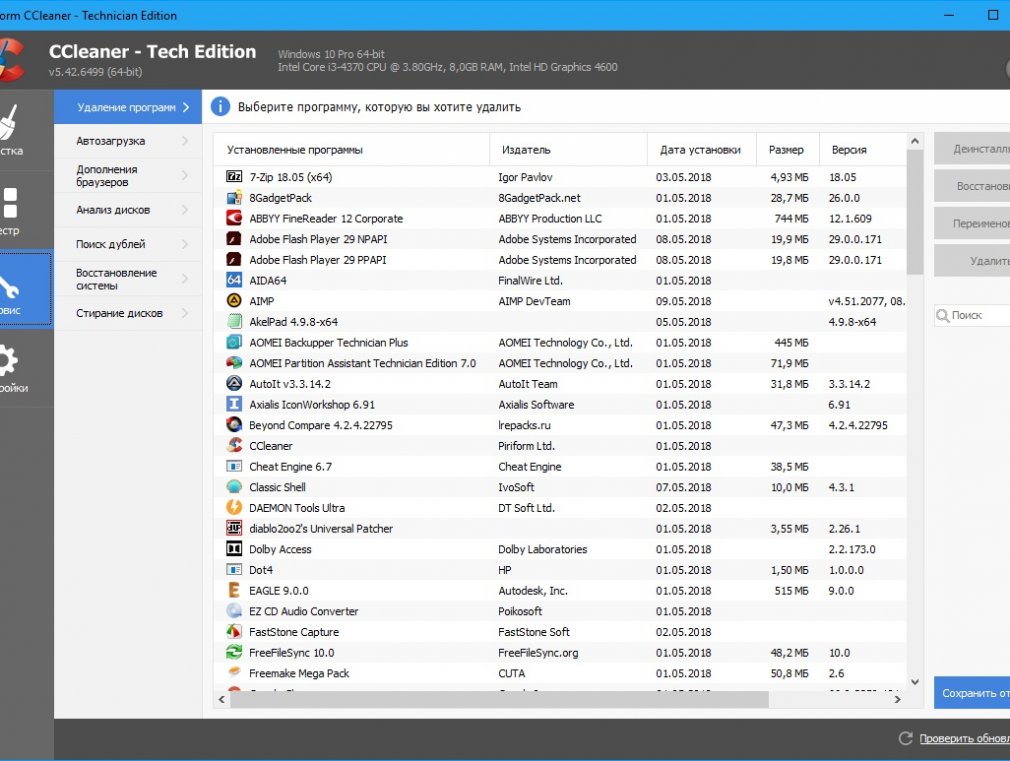This screenshot has height=761, width=1010.
Task: Click the CCleaner entry icon in list
Action: coord(234,445)
